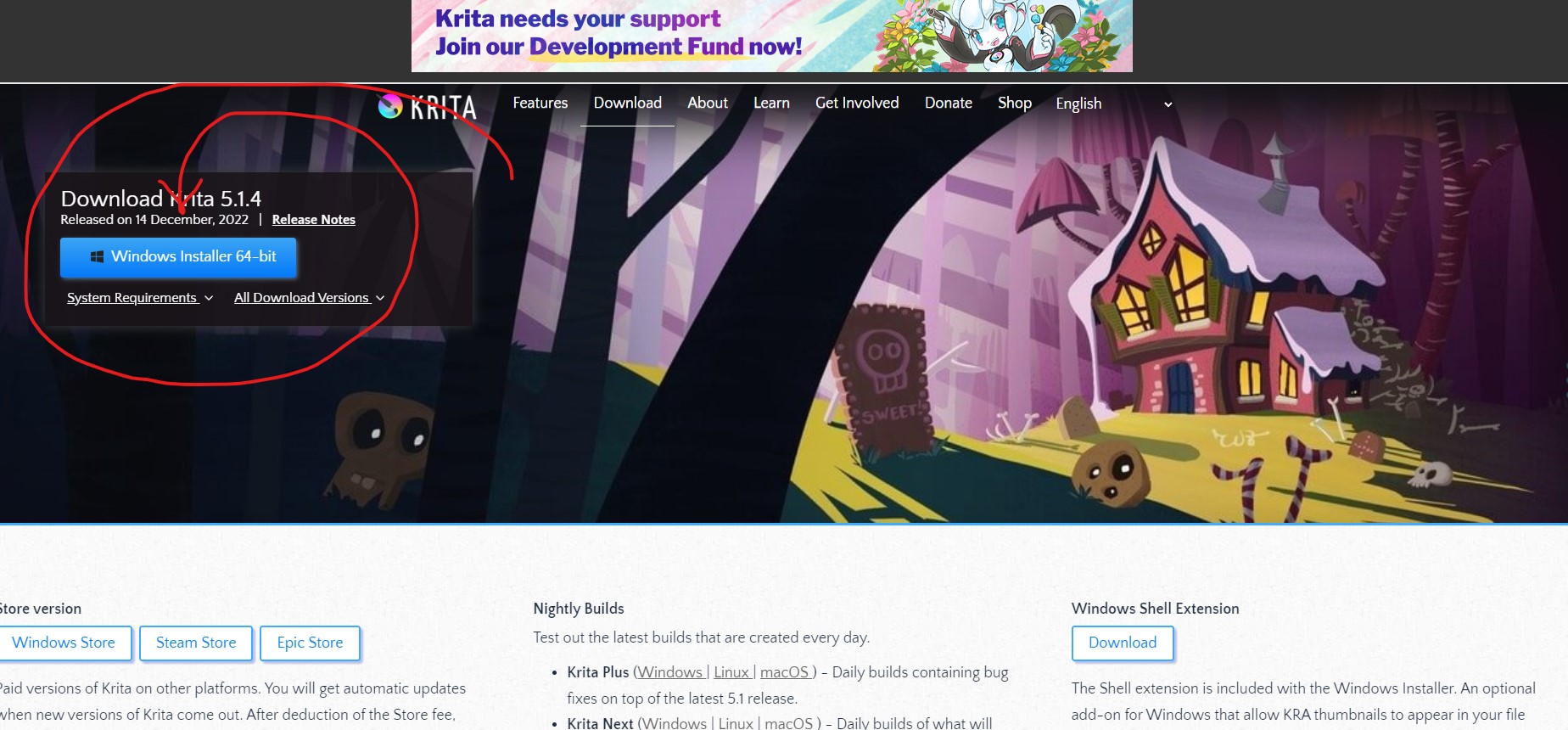Open the About menu item
The width and height of the screenshot is (1568, 730).
click(708, 103)
